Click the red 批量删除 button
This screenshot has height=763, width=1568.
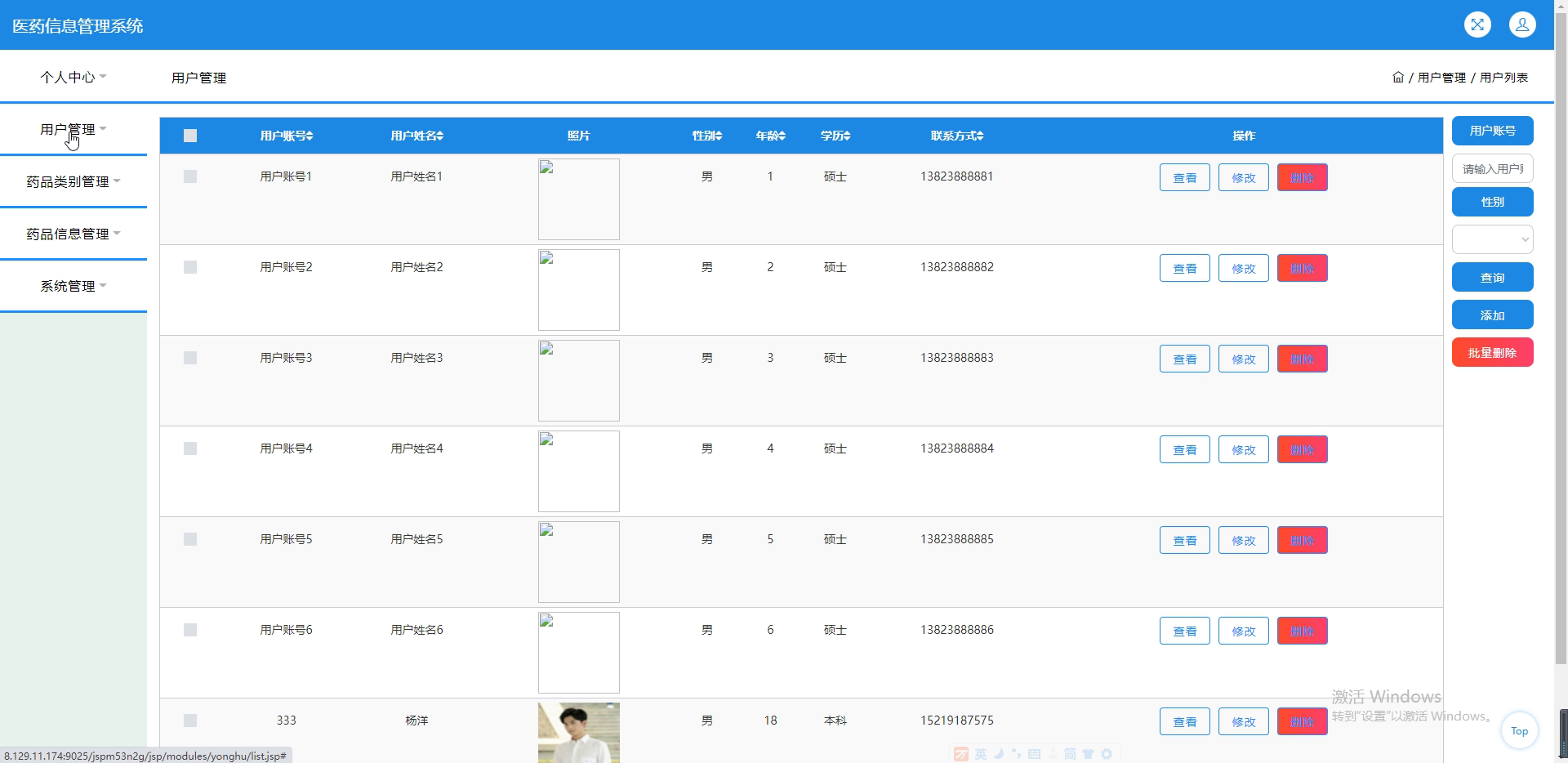[x=1492, y=353]
